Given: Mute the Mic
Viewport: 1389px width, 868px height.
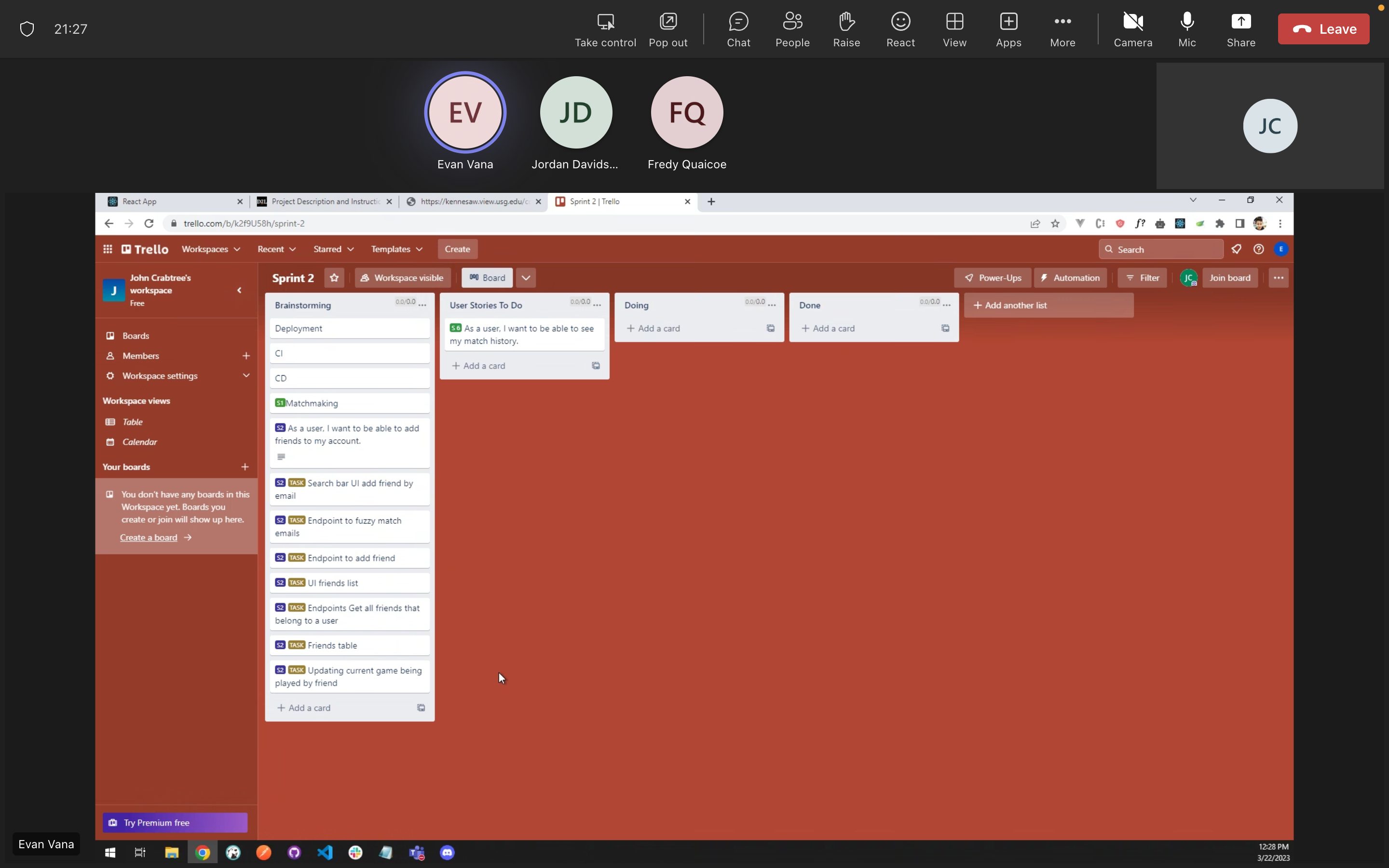Looking at the screenshot, I should (x=1186, y=29).
